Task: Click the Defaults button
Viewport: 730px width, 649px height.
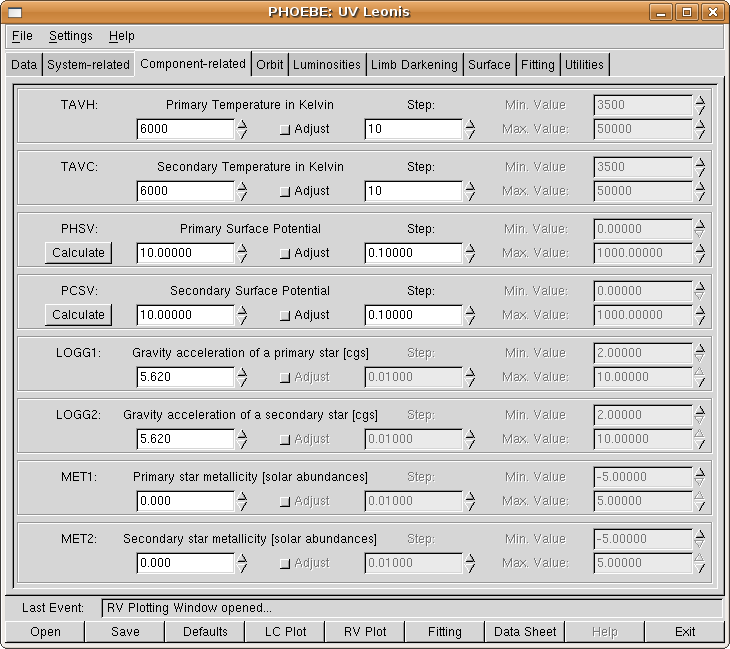Action: coord(205,631)
